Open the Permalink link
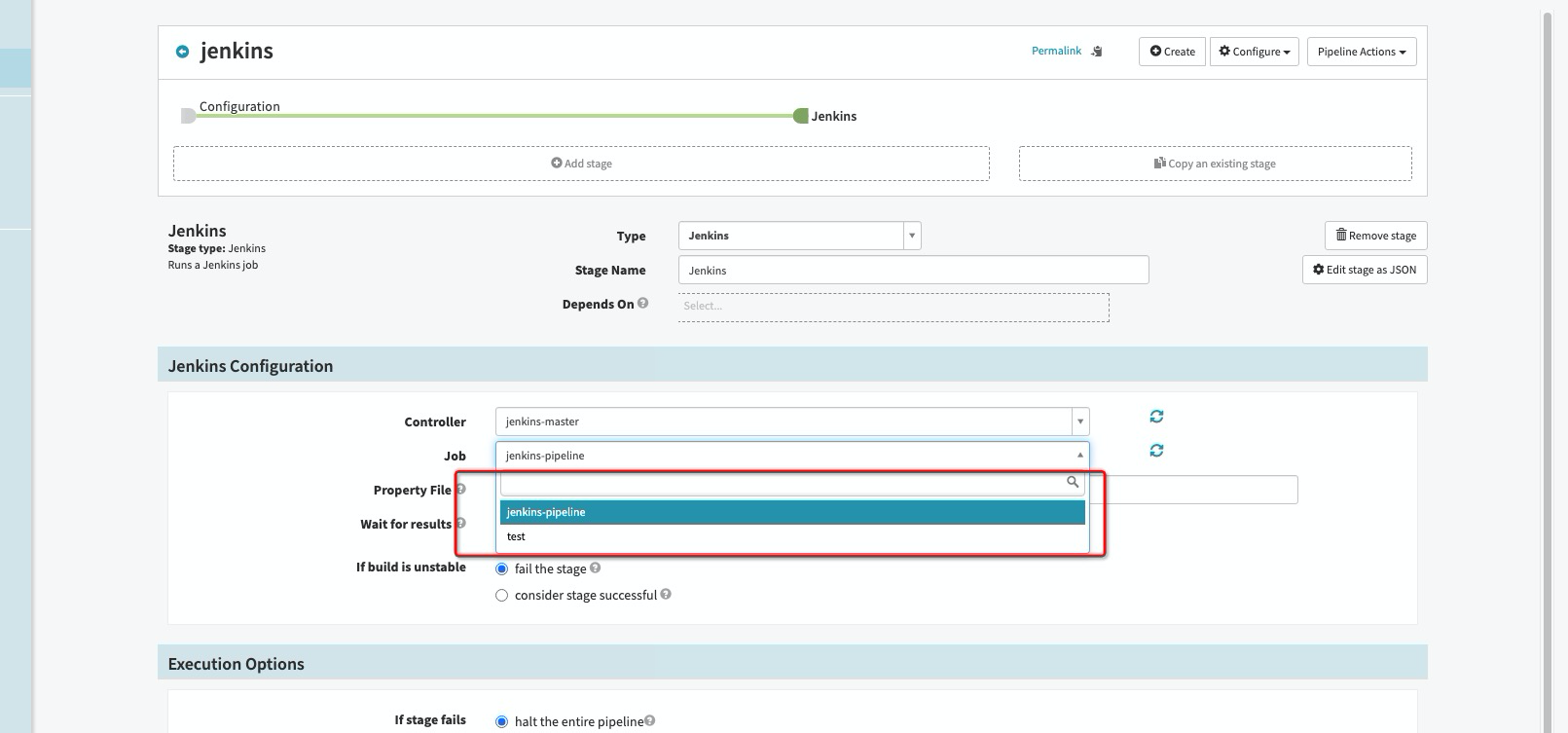Viewport: 1568px width, 733px height. click(1056, 51)
